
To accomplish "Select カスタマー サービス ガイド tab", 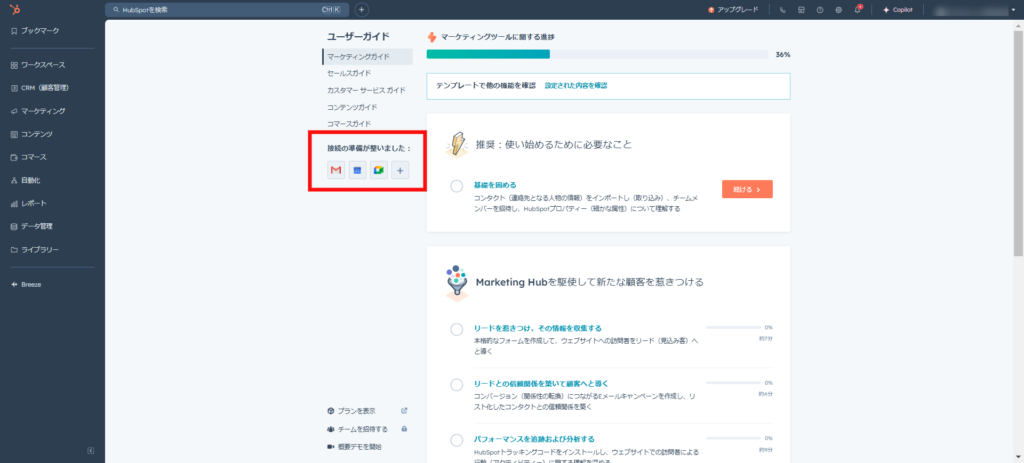I will coord(368,90).
